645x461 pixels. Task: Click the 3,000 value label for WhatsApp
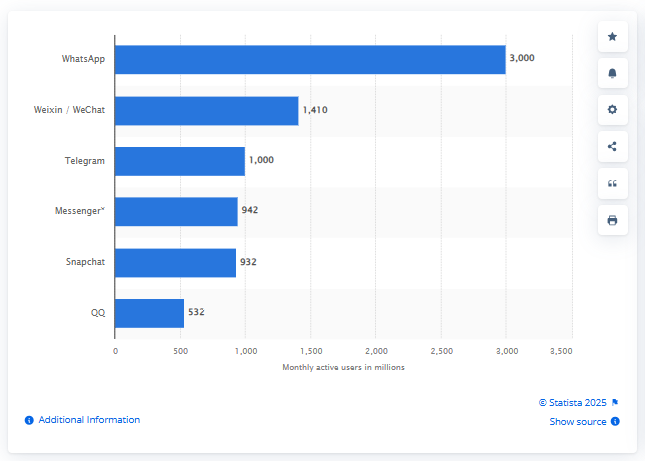[522, 58]
